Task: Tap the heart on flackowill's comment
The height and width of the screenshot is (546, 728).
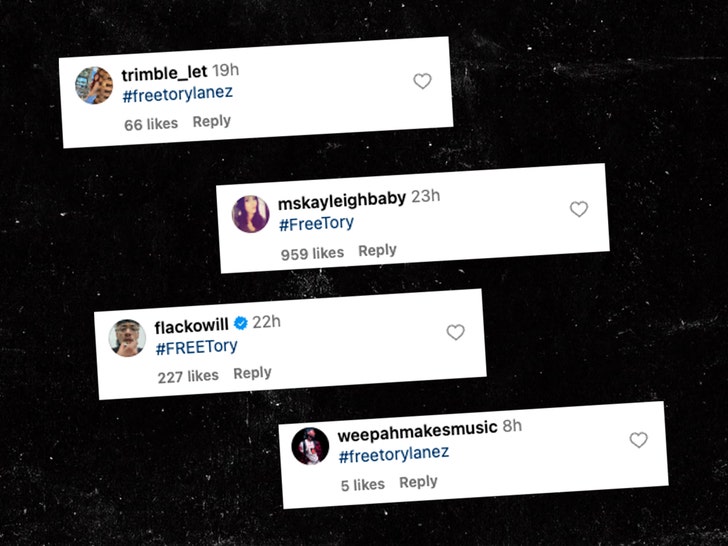Action: coord(455,332)
